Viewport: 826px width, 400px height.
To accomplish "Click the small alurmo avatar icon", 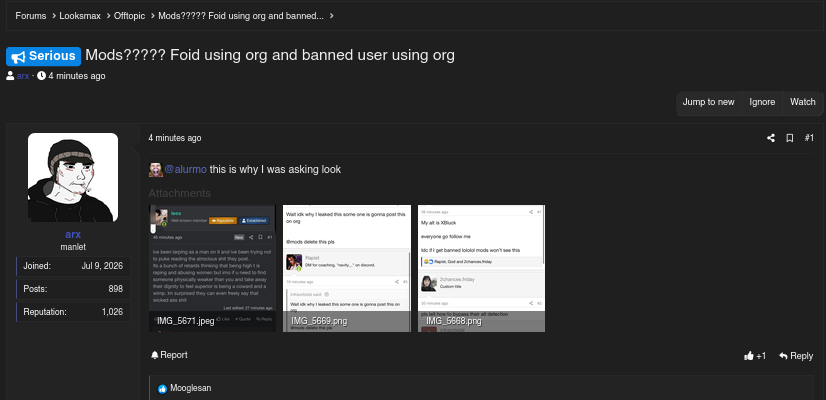I will click(155, 170).
